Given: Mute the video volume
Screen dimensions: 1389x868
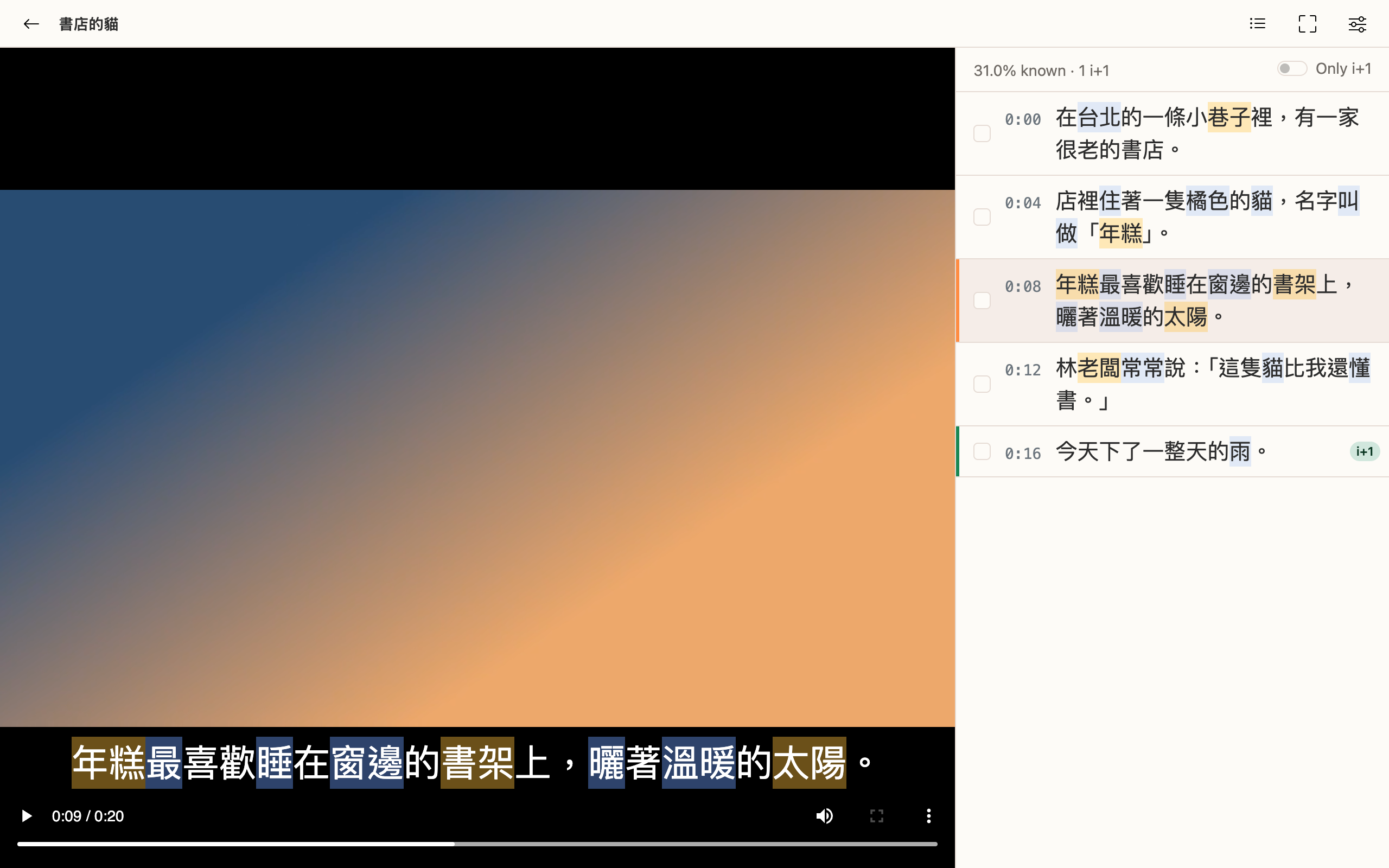Looking at the screenshot, I should click(x=824, y=816).
